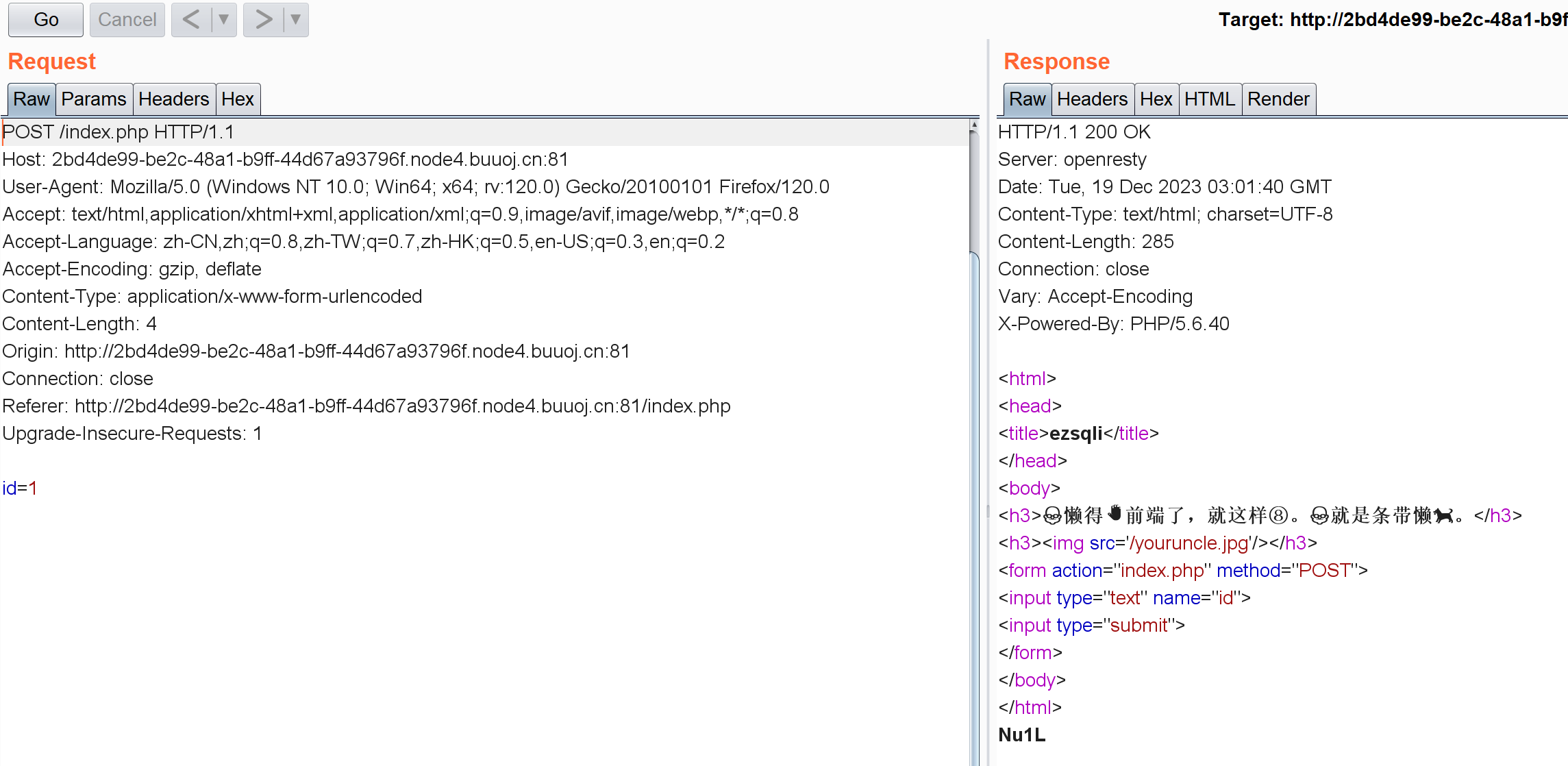Click the 'Upgrade-Insecure-Requests: 1' line
This screenshot has height=766, width=1568.
coord(132,433)
